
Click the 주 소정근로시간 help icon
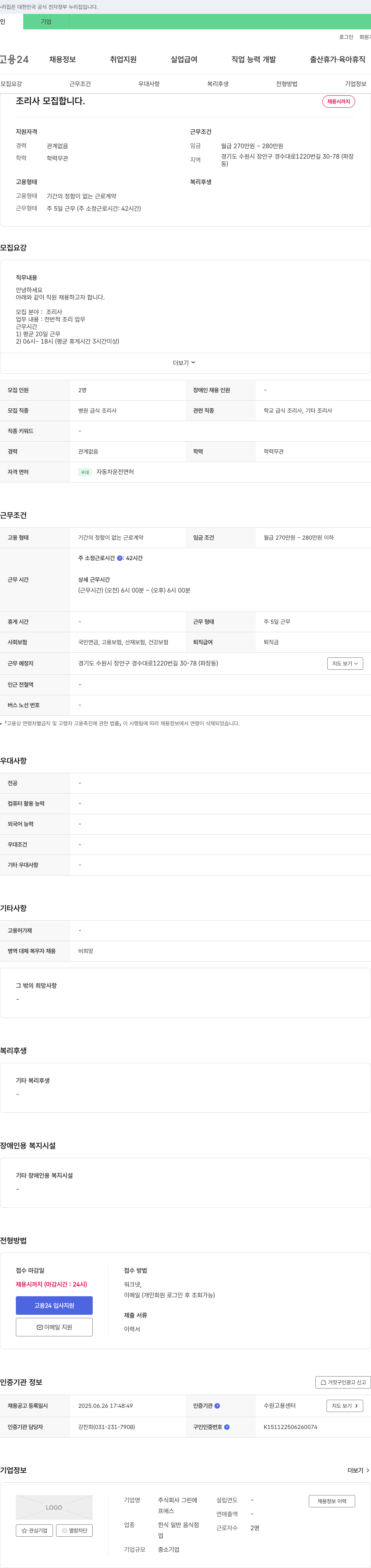(120, 558)
